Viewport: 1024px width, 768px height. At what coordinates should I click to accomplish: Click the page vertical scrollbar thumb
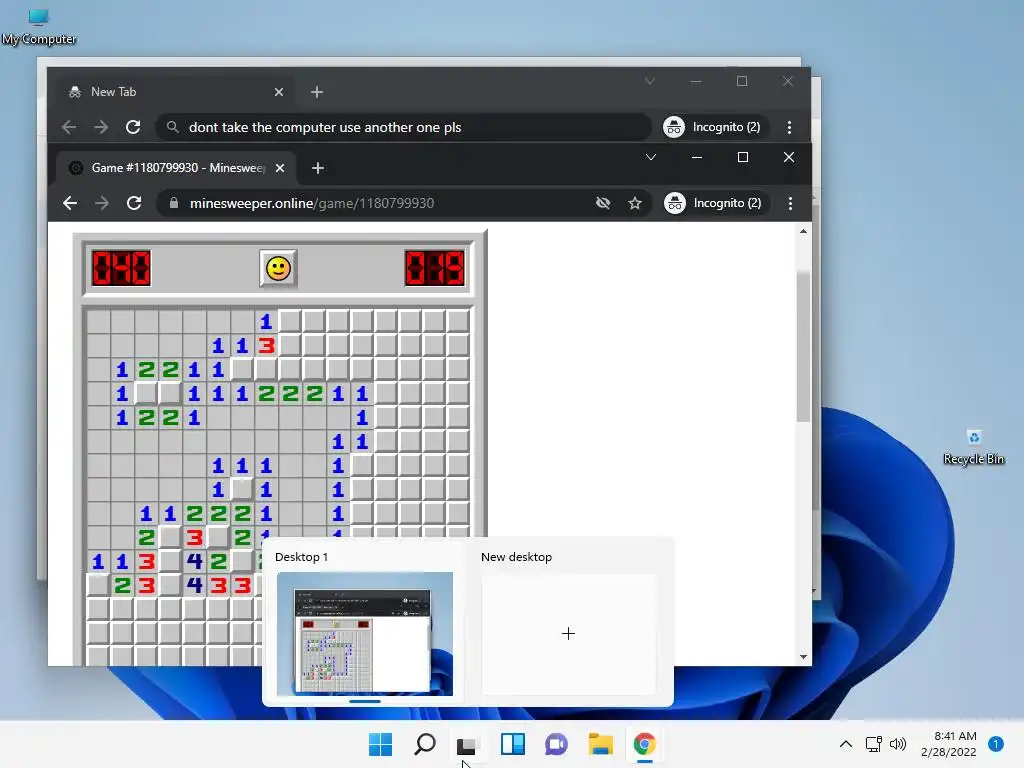click(x=803, y=346)
